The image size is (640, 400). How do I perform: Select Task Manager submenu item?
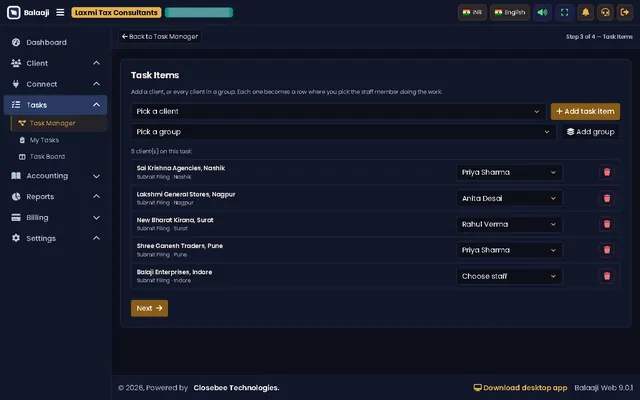tap(59, 123)
